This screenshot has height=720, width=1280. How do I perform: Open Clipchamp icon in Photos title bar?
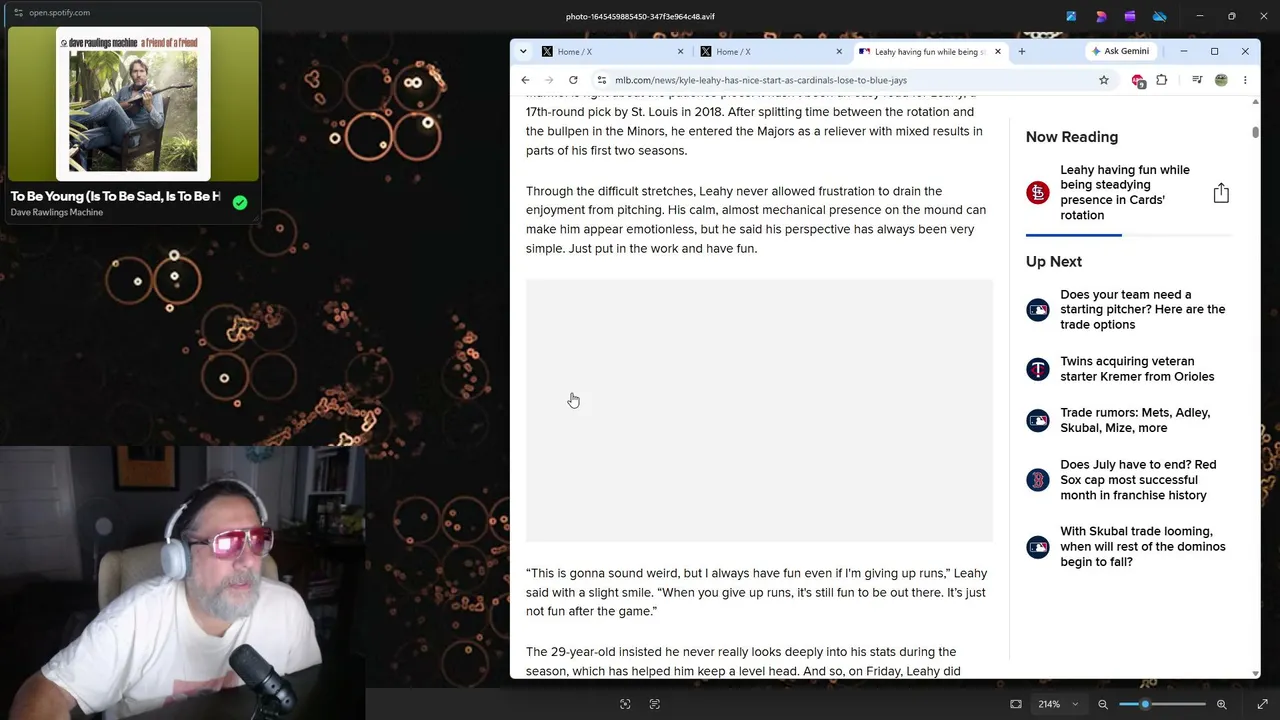coord(1130,16)
